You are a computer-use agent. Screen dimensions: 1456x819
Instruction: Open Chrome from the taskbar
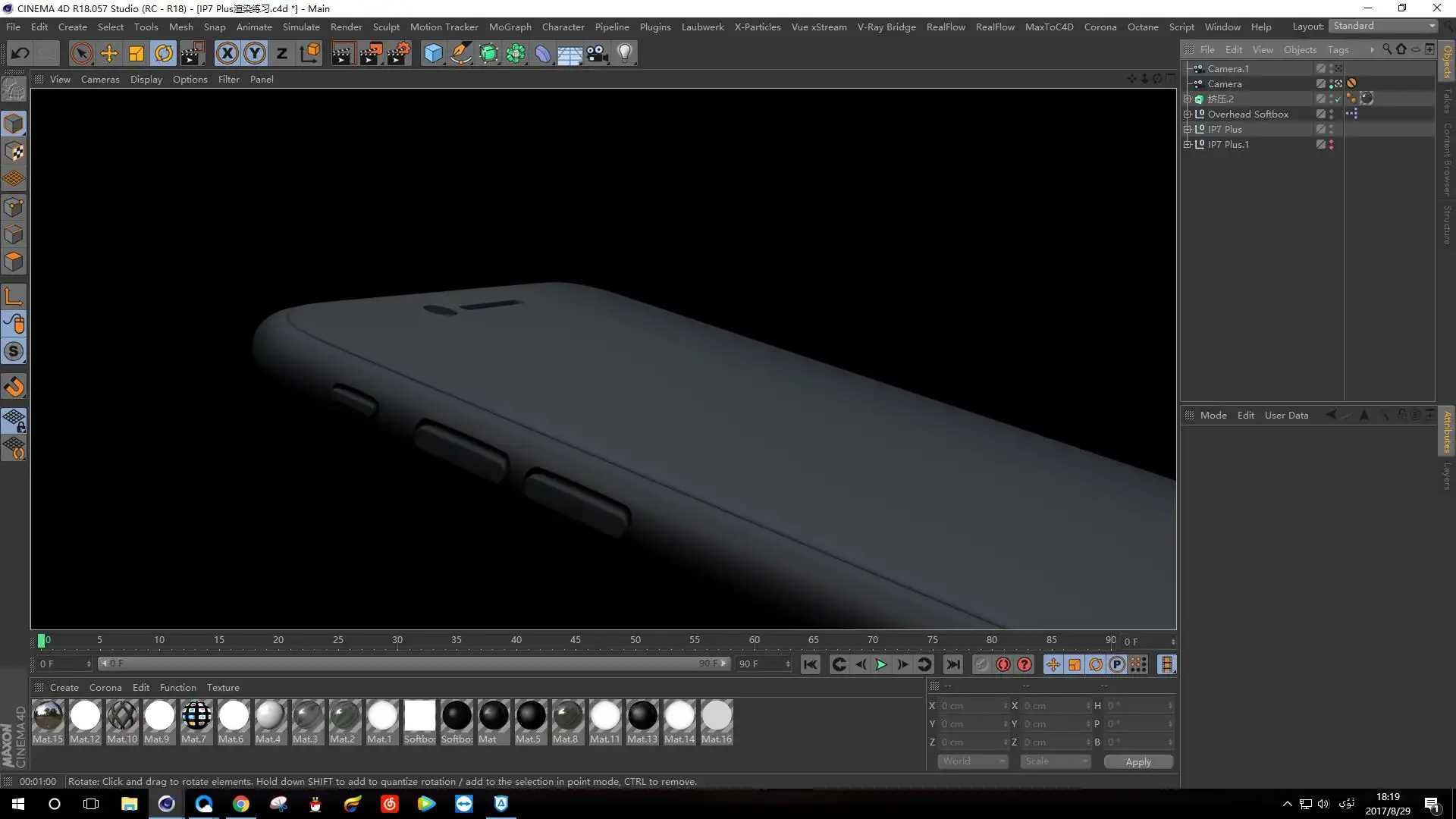pyautogui.click(x=241, y=804)
